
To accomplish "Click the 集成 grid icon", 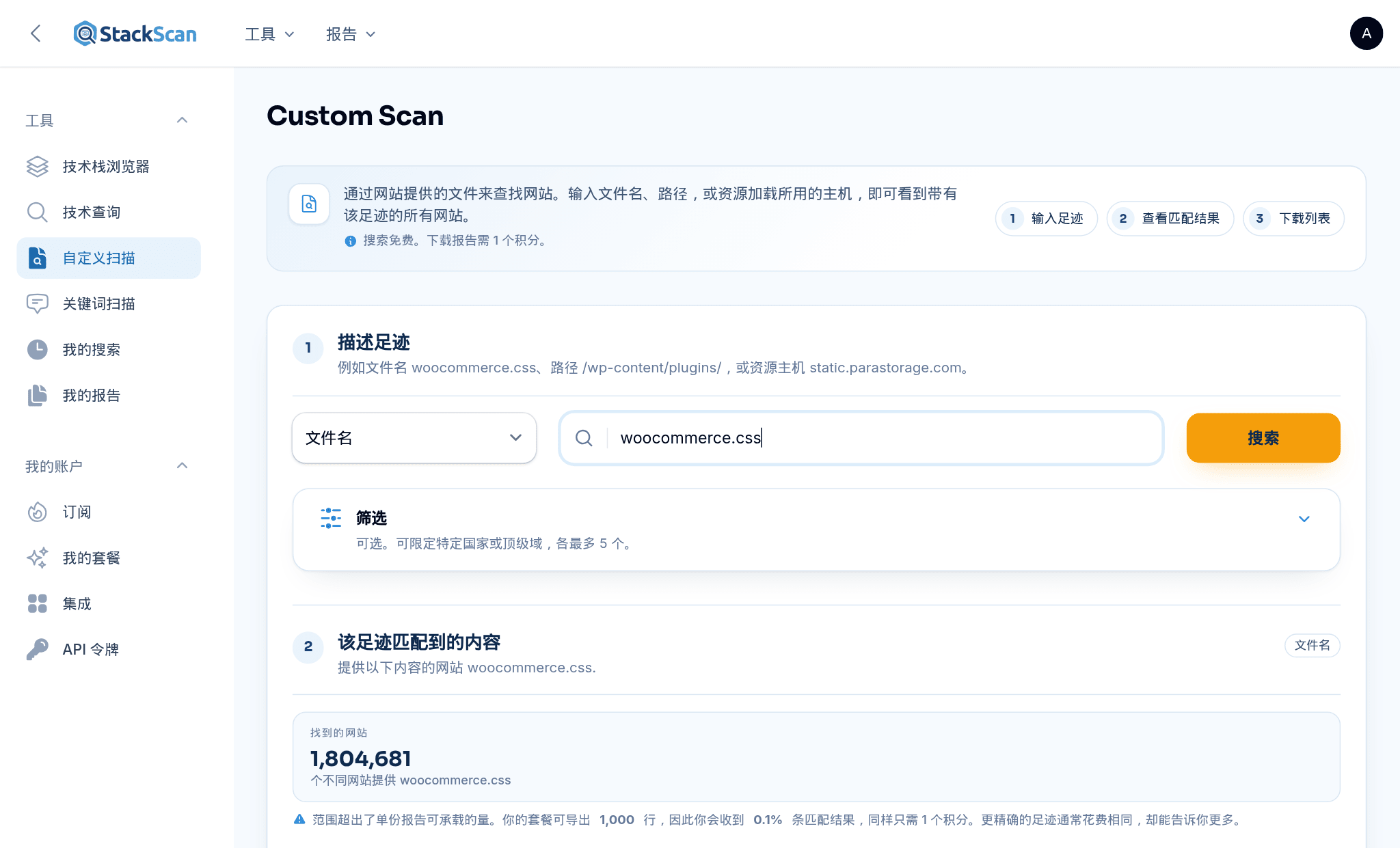I will (x=38, y=604).
